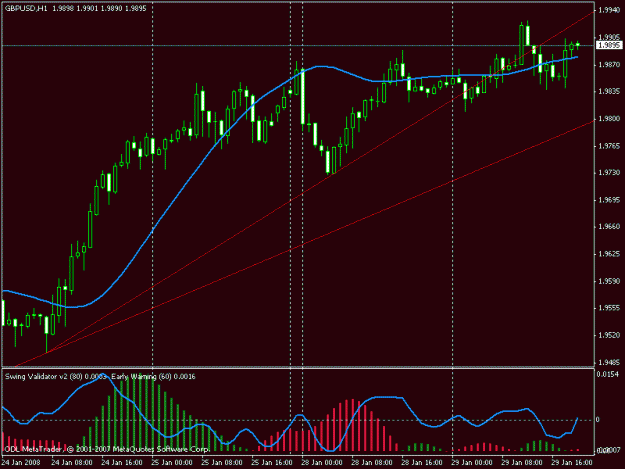This screenshot has width=625, height=469.
Task: Click the 1.9625 price axis label
Action: (609, 254)
